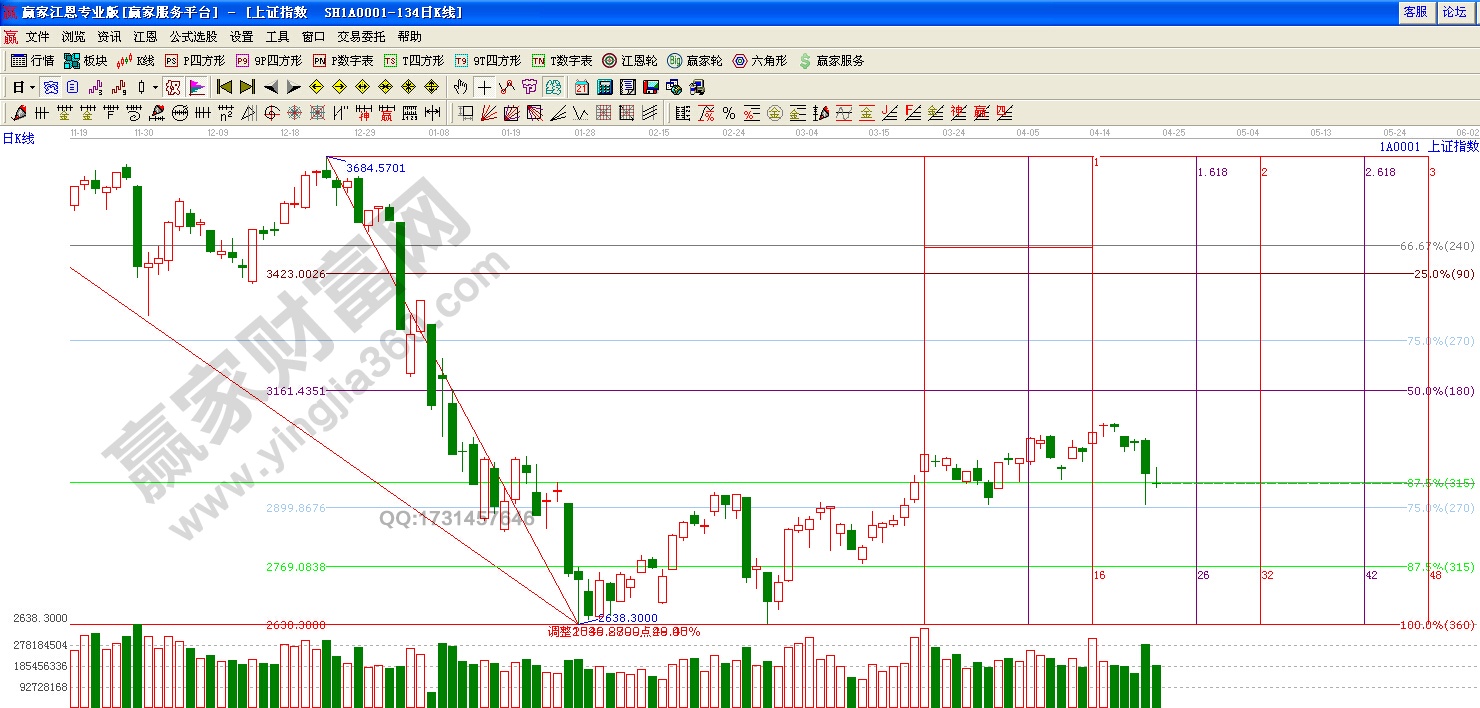Open the 江恩 menu
The width and height of the screenshot is (1480, 708).
(x=145, y=36)
